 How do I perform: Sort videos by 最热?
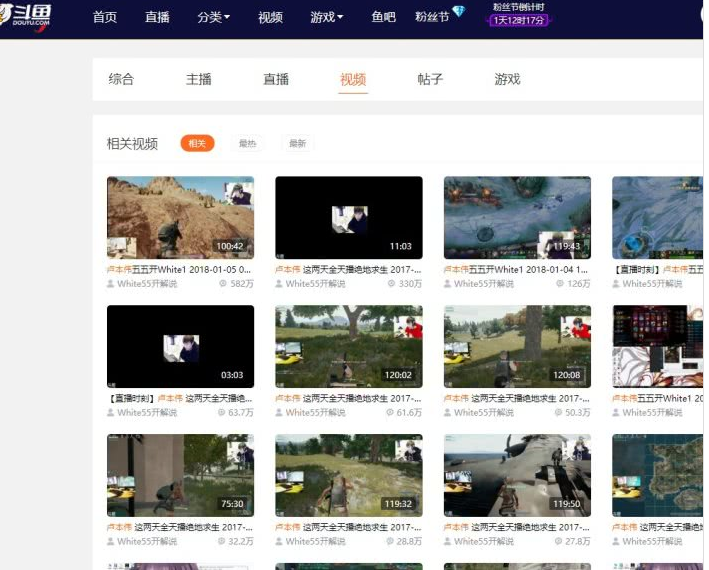tap(247, 143)
